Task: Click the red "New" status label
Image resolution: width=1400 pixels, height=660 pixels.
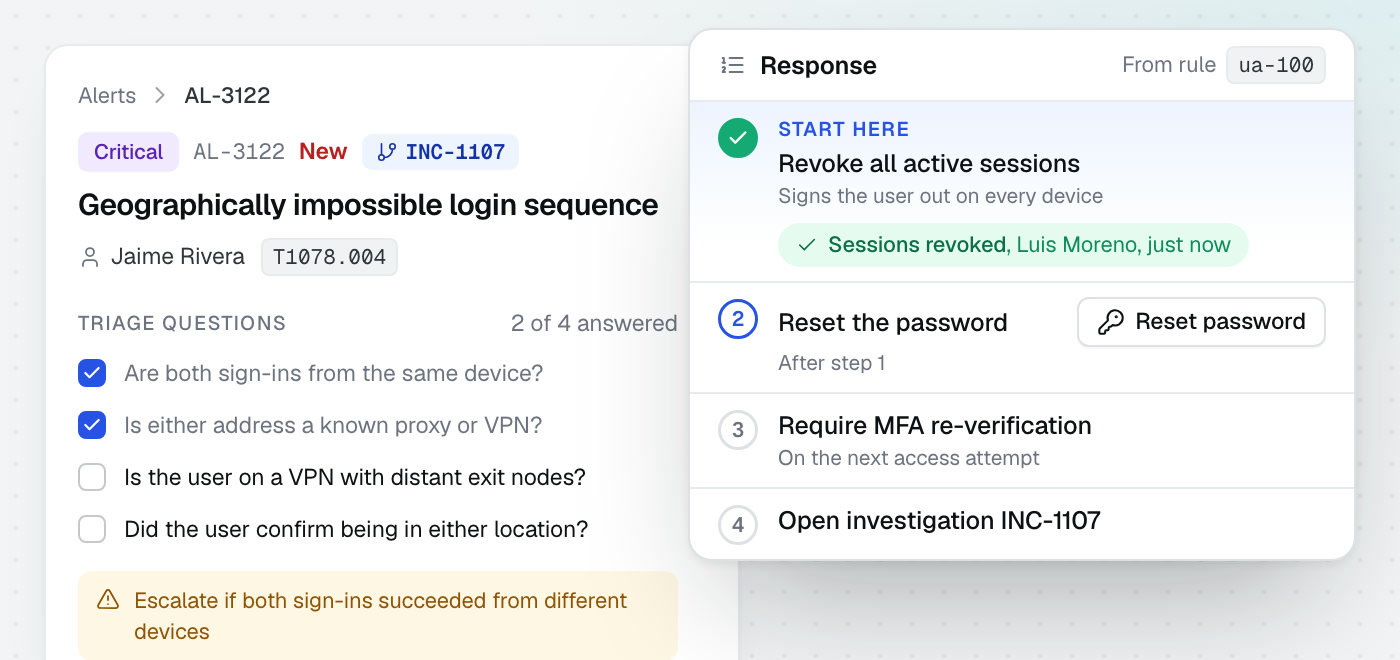Action: point(323,152)
